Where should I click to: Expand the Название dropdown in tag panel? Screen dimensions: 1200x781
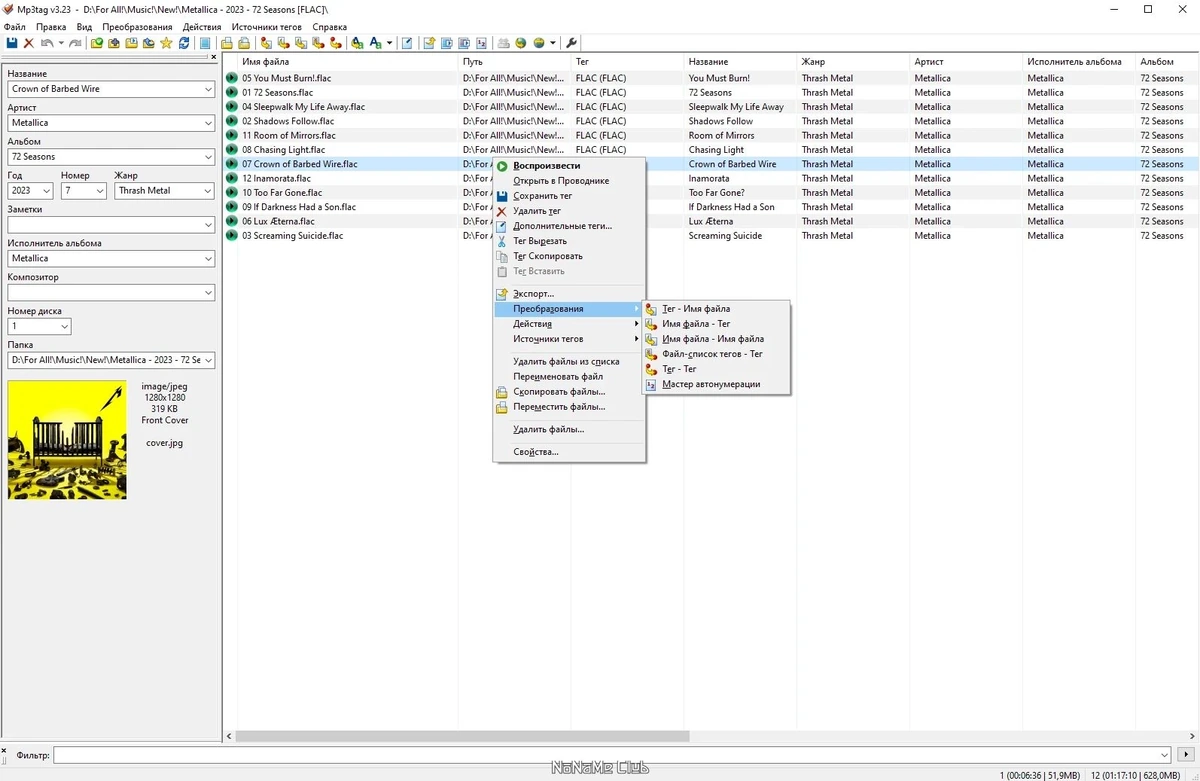pyautogui.click(x=208, y=89)
